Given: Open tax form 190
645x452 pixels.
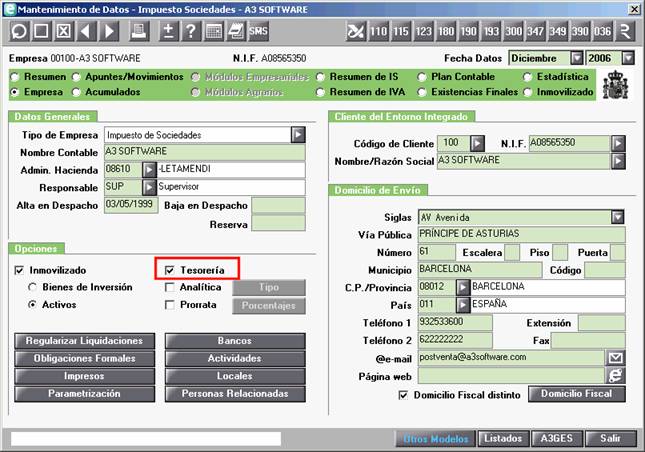Looking at the screenshot, I should [x=468, y=31].
